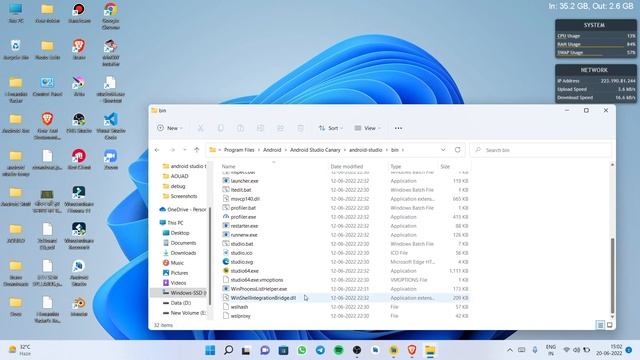Open File Explorer from the taskbar
This screenshot has height=360, width=640.
click(x=430, y=350)
